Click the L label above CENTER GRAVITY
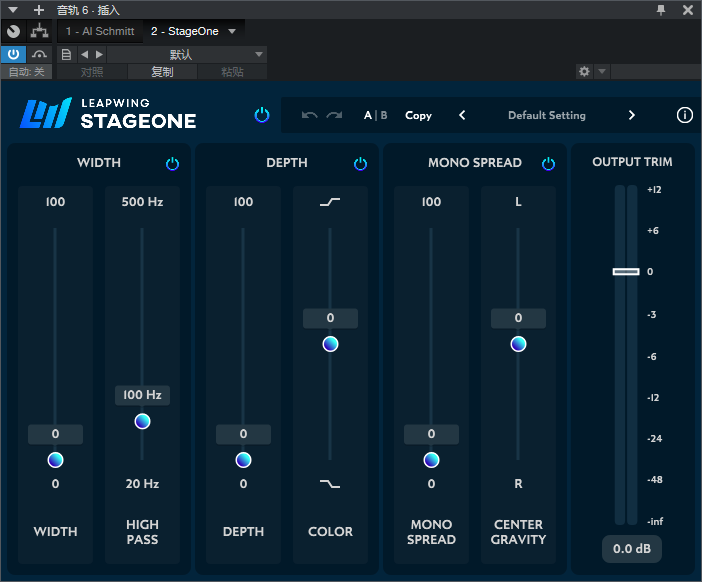This screenshot has height=582, width=702. [x=518, y=202]
